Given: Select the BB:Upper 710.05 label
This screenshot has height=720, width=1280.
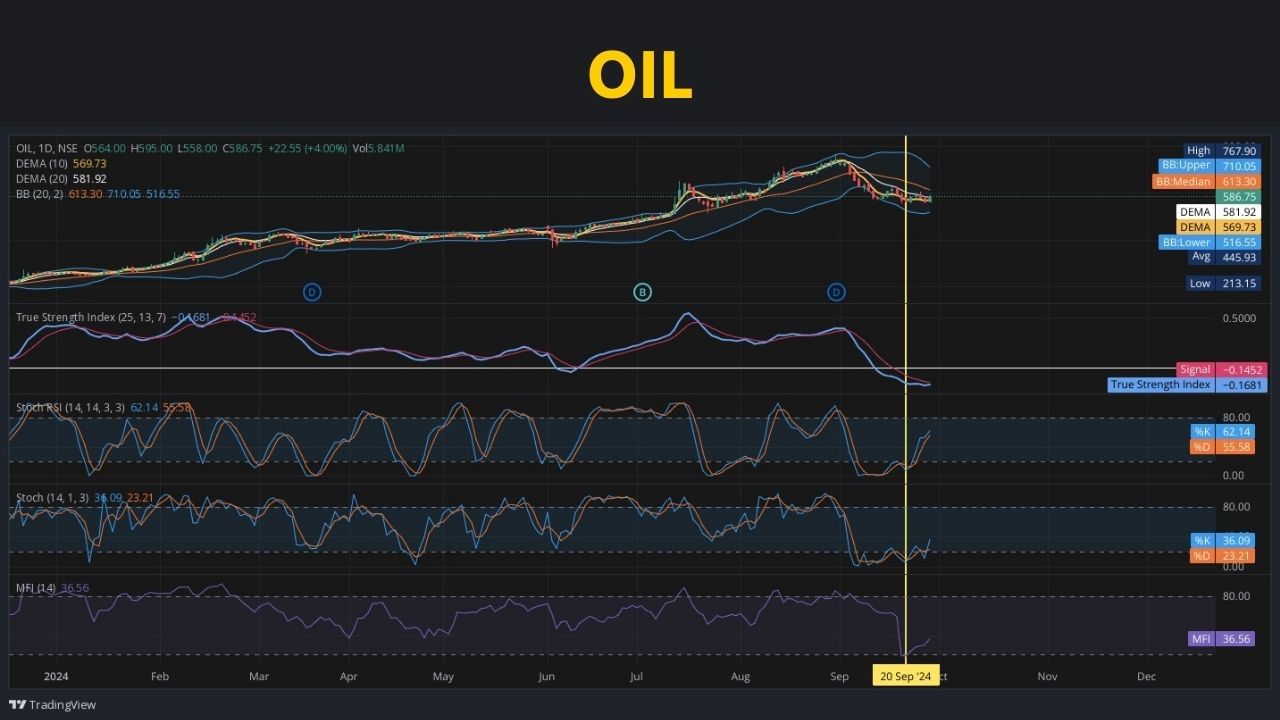Looking at the screenshot, I should click(x=1208, y=165).
